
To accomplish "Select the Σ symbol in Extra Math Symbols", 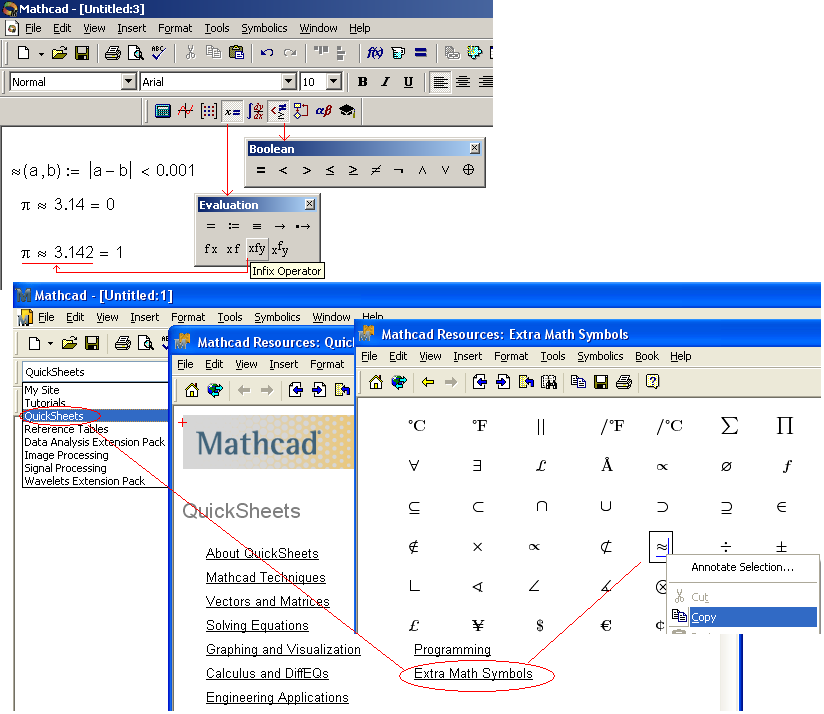I will pyautogui.click(x=729, y=426).
